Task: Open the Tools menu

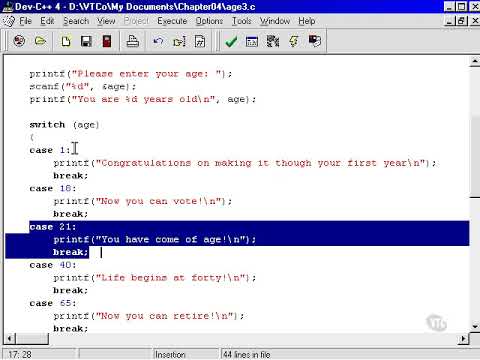Action: click(241, 21)
